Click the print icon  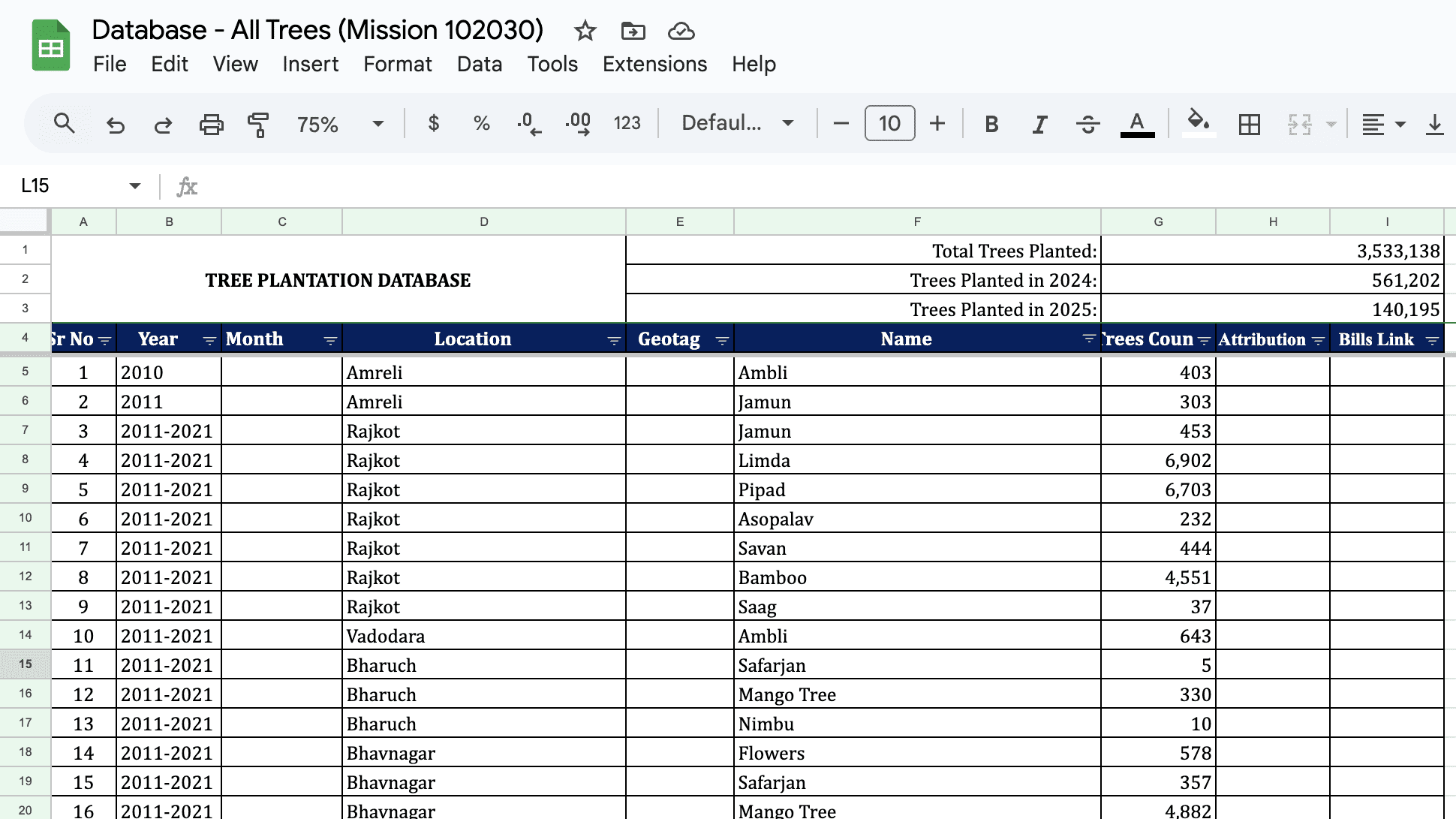[x=211, y=124]
